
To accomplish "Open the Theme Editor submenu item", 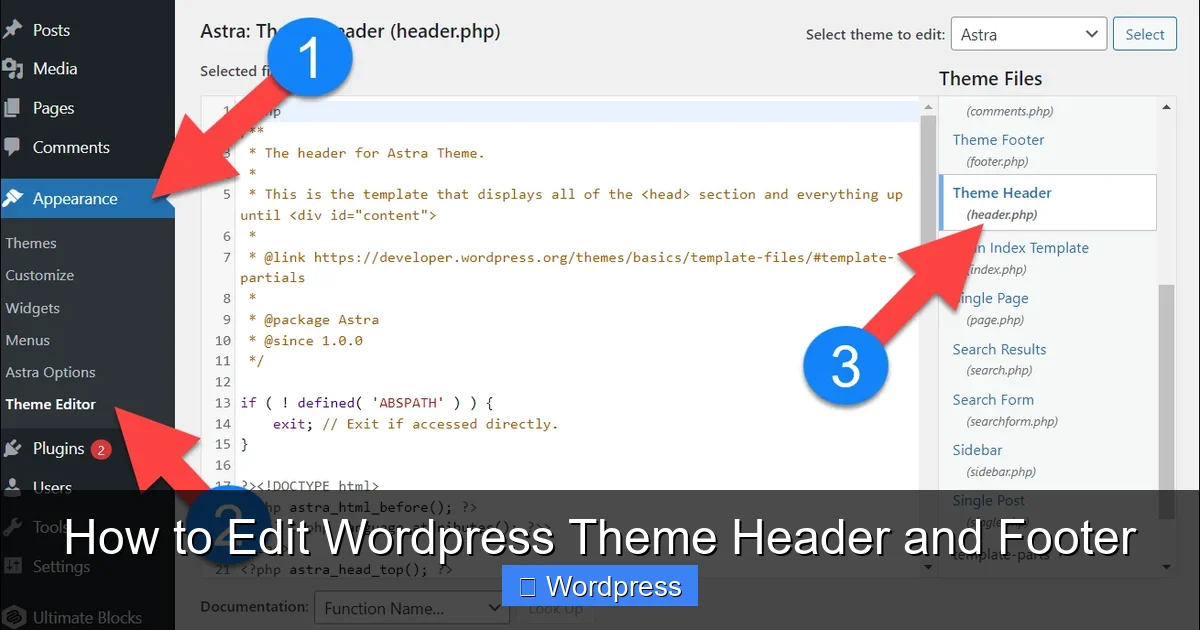I will 51,404.
